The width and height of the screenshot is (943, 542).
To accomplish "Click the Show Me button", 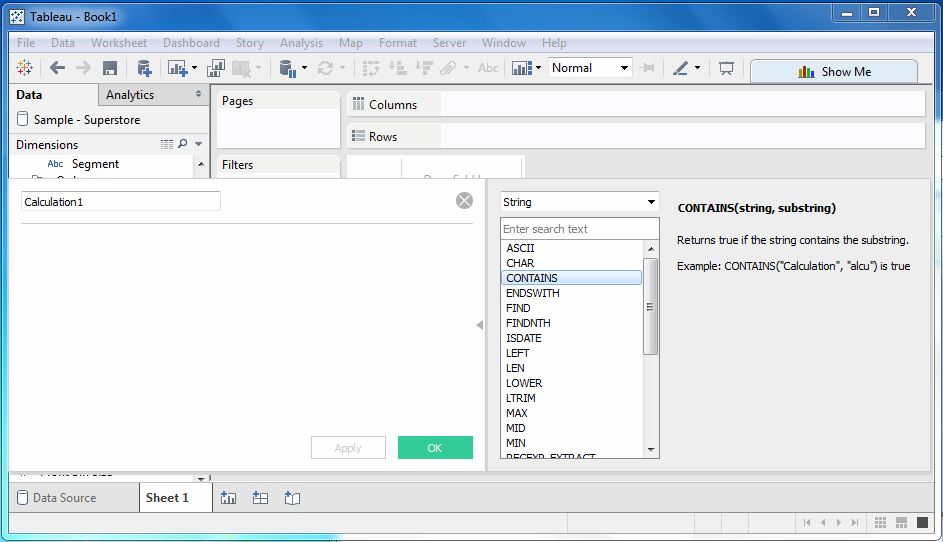I will coord(834,72).
